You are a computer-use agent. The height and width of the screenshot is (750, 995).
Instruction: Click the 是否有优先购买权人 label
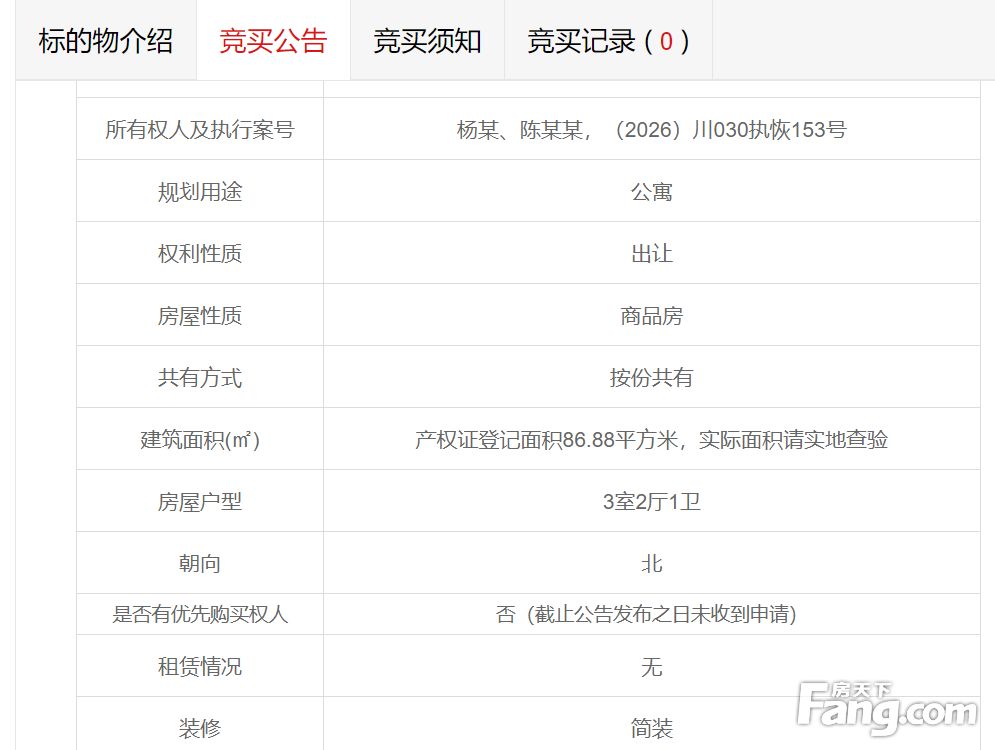(x=200, y=614)
